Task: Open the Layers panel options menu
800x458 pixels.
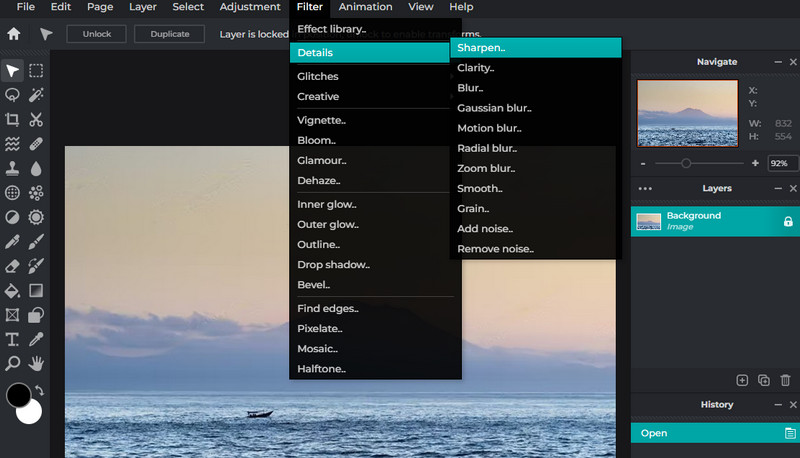Action: [644, 188]
